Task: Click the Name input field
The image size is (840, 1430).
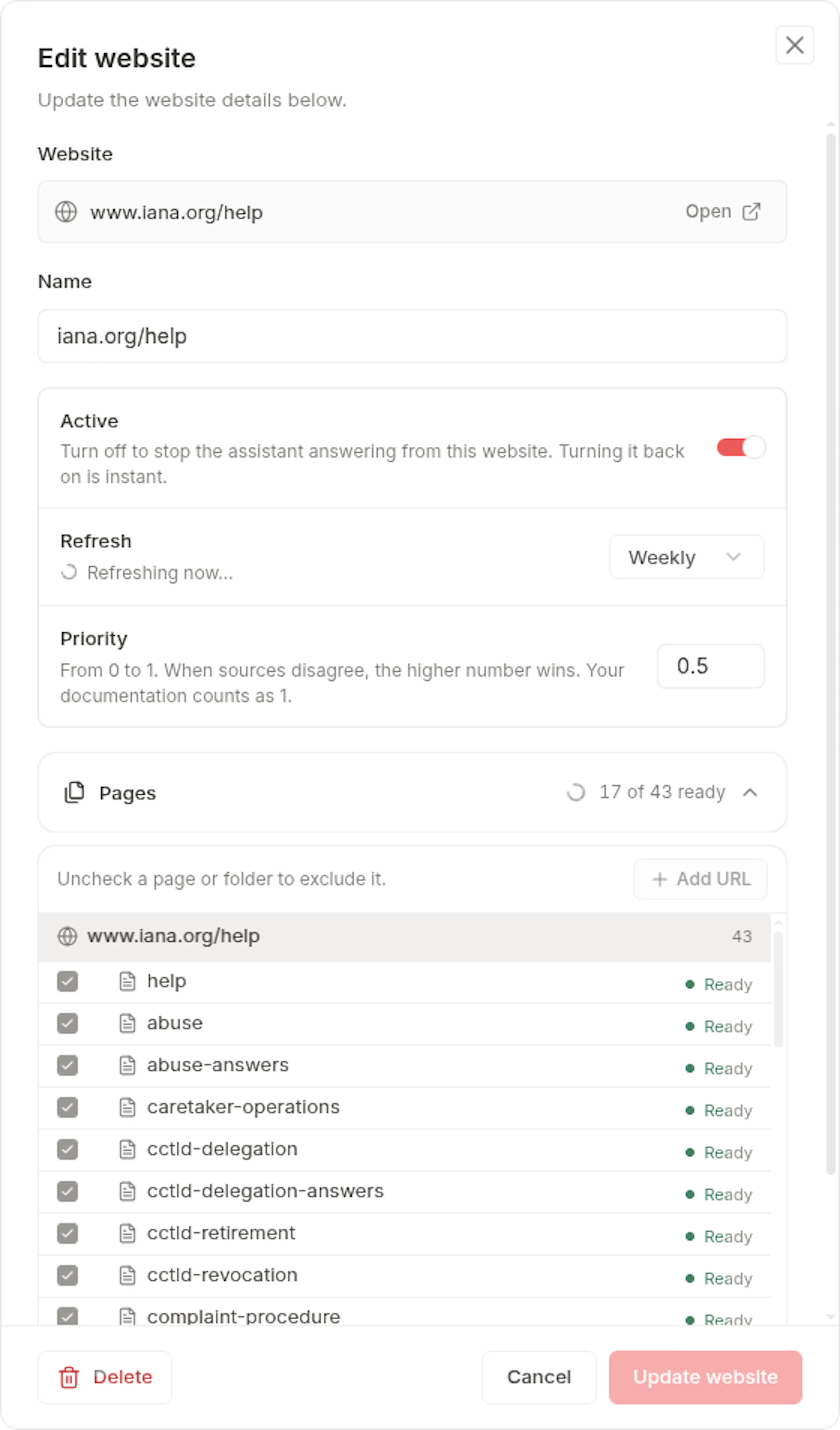Action: coord(412,336)
